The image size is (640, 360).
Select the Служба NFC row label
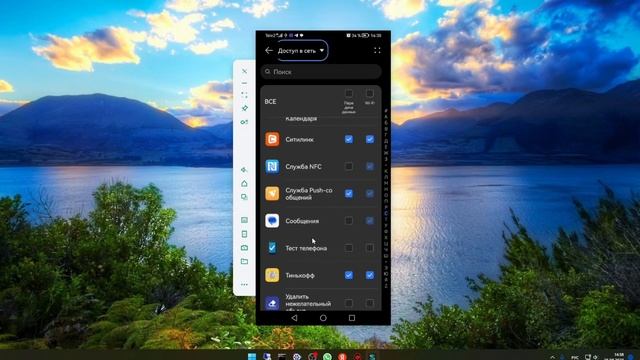[303, 167]
